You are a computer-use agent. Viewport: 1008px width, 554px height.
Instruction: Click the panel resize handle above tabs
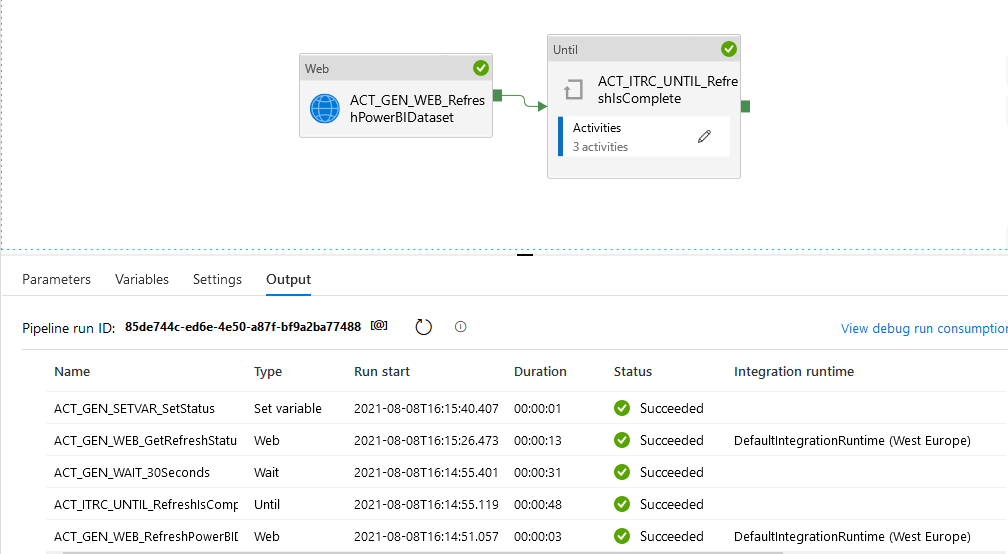click(525, 255)
